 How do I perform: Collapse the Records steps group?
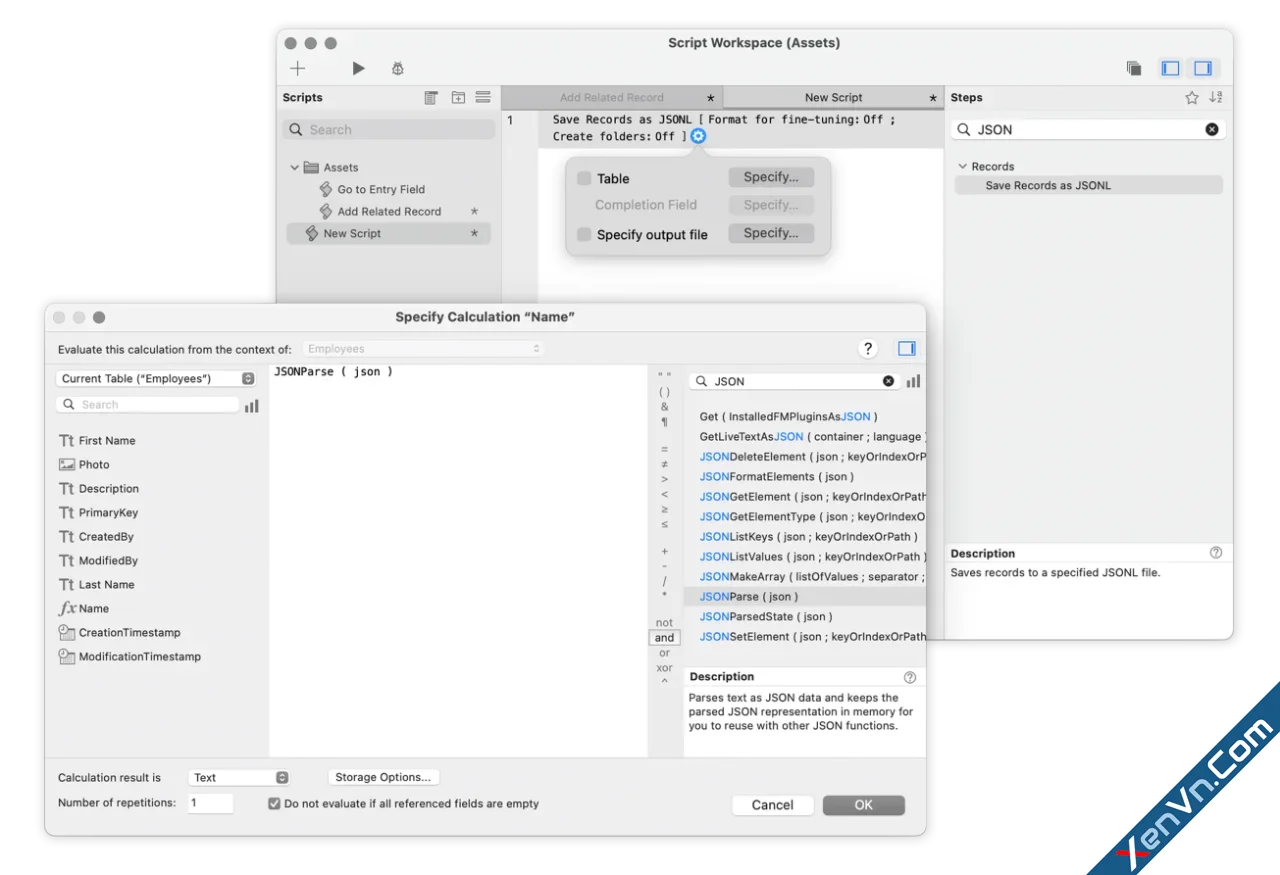(962, 166)
